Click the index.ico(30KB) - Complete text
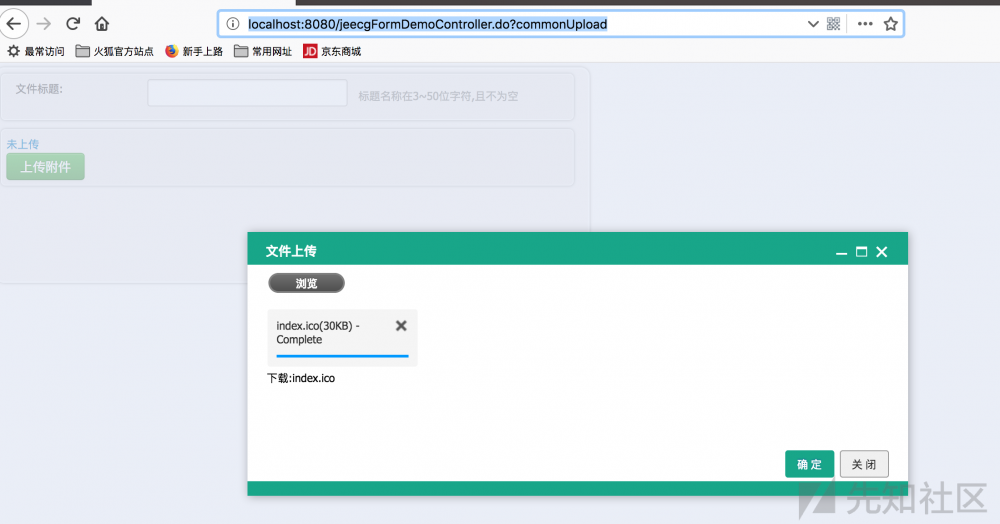 [x=318, y=333]
